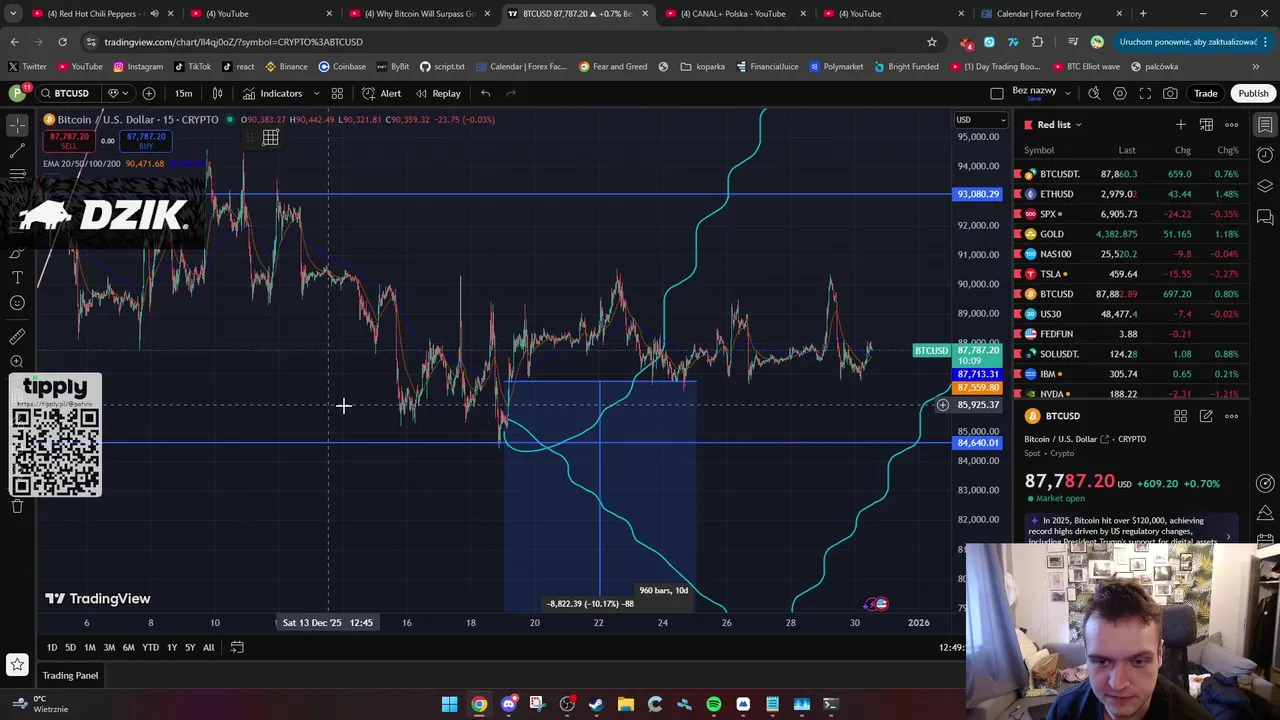Toggle the red flag on TSLA row
The image size is (1280, 720).
[1018, 274]
